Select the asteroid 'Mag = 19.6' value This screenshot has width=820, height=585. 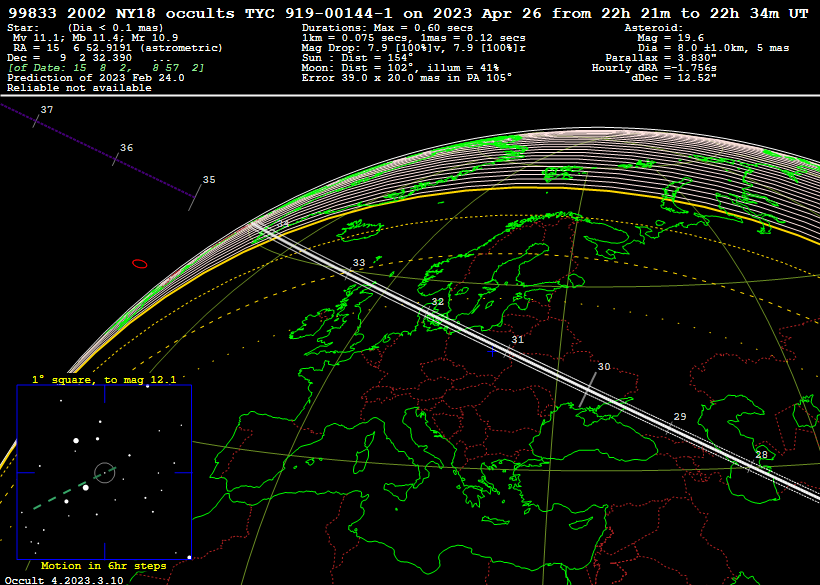pos(670,38)
